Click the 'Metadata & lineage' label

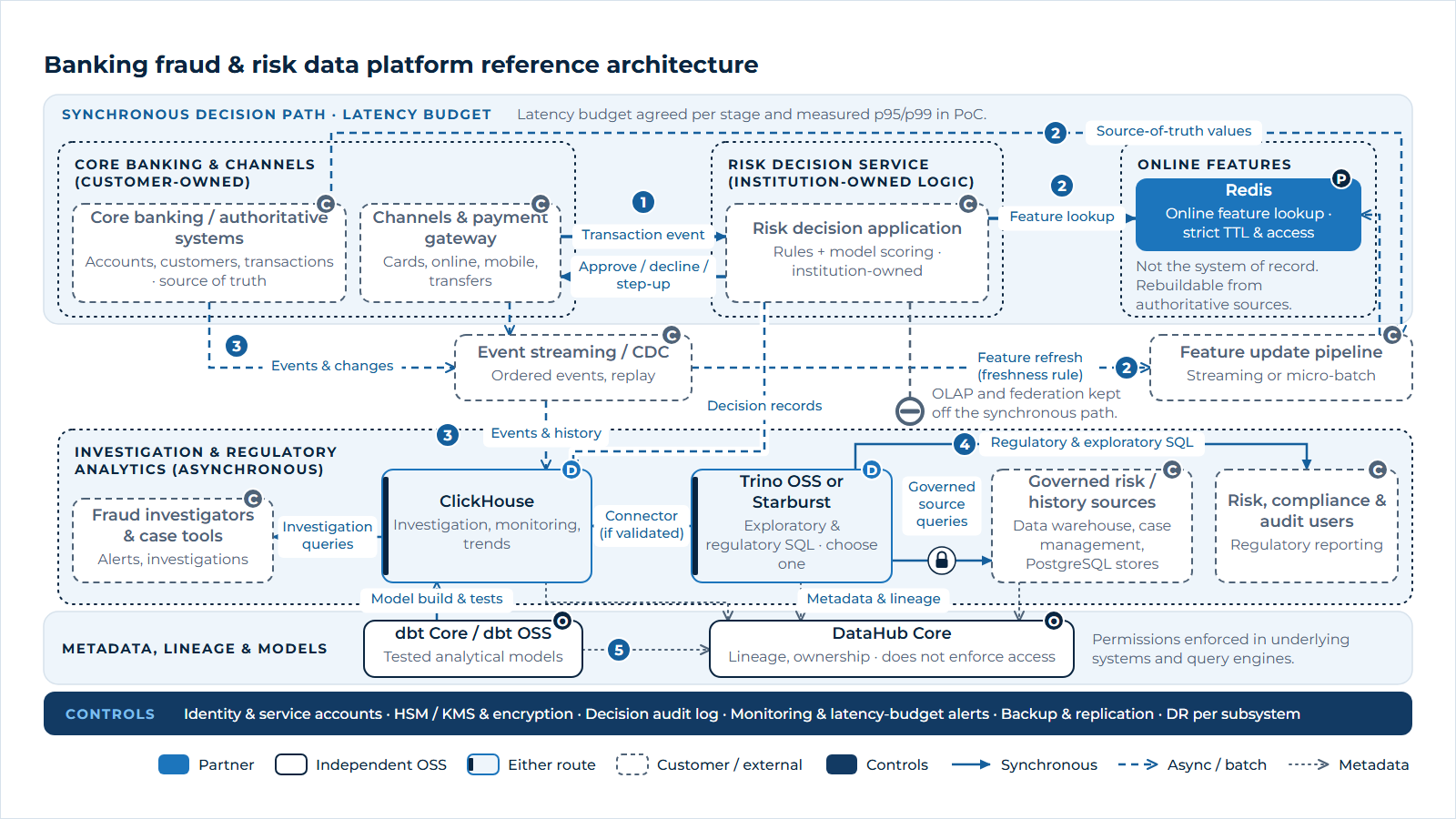coord(874,599)
